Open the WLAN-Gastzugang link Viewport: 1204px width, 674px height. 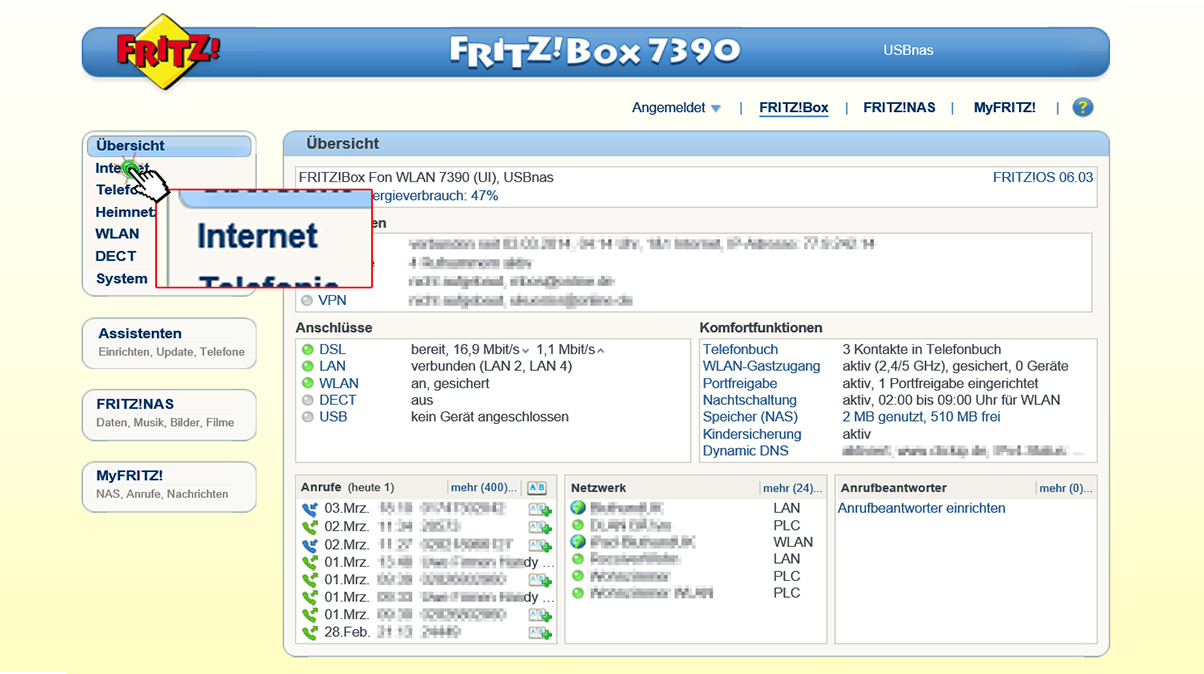[762, 367]
